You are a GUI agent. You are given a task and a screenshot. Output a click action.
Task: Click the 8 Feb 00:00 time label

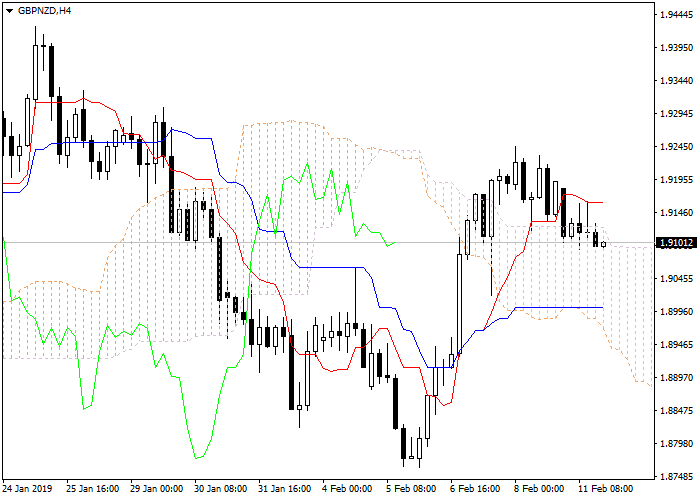(x=539, y=489)
